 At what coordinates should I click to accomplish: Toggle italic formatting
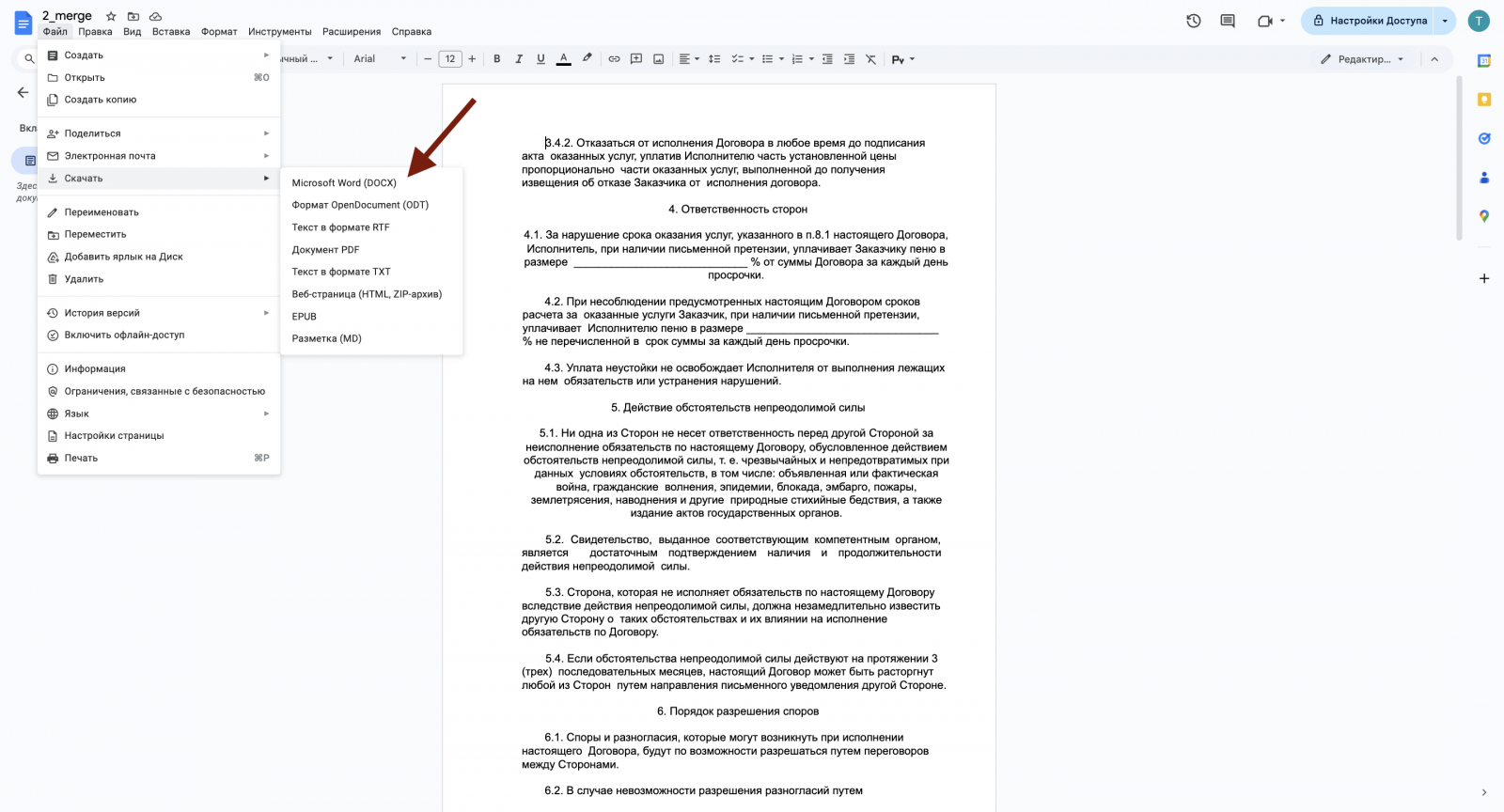[519, 59]
